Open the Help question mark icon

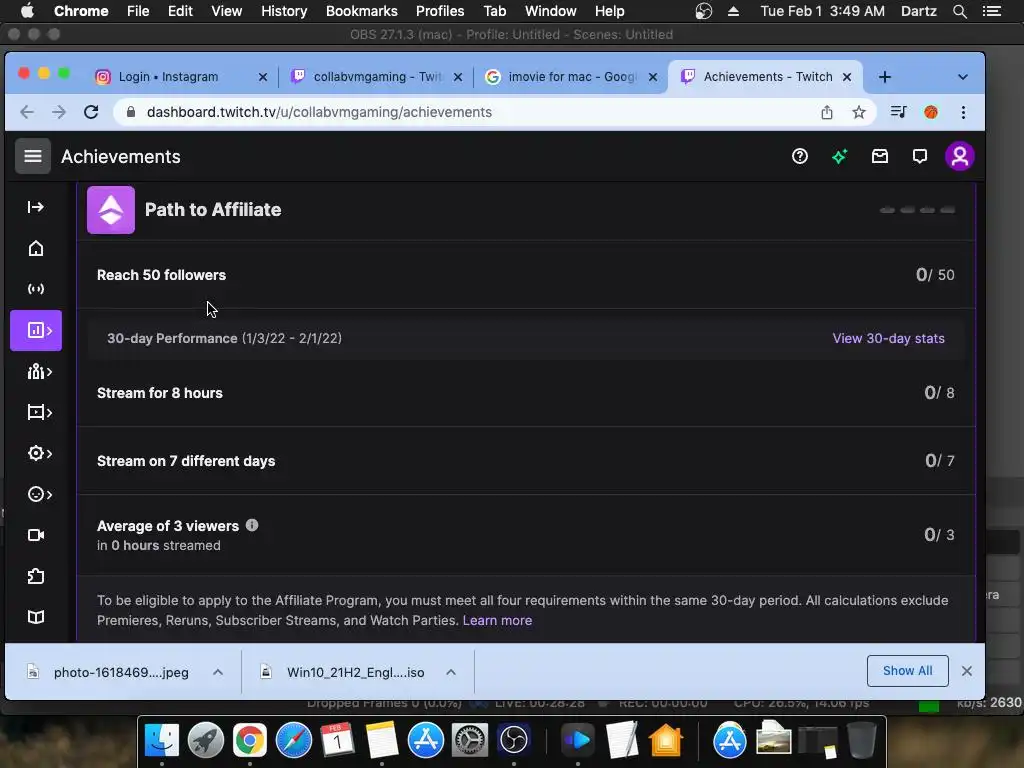pos(799,157)
